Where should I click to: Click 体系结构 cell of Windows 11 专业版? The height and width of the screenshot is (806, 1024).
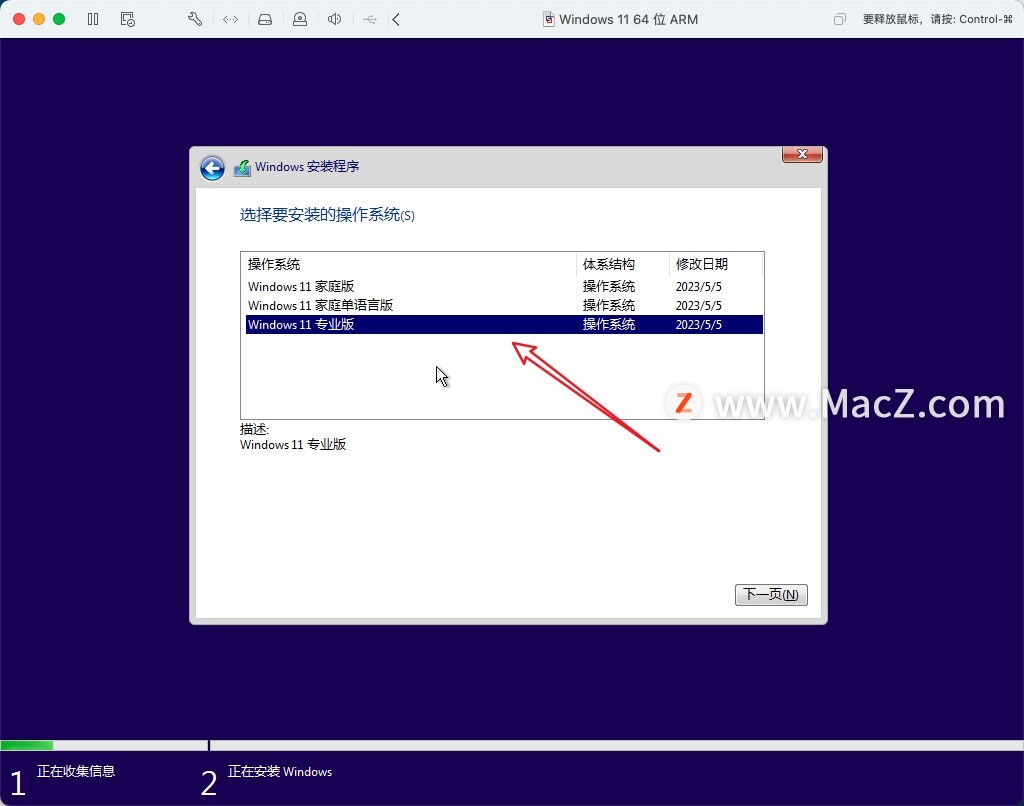pos(609,325)
